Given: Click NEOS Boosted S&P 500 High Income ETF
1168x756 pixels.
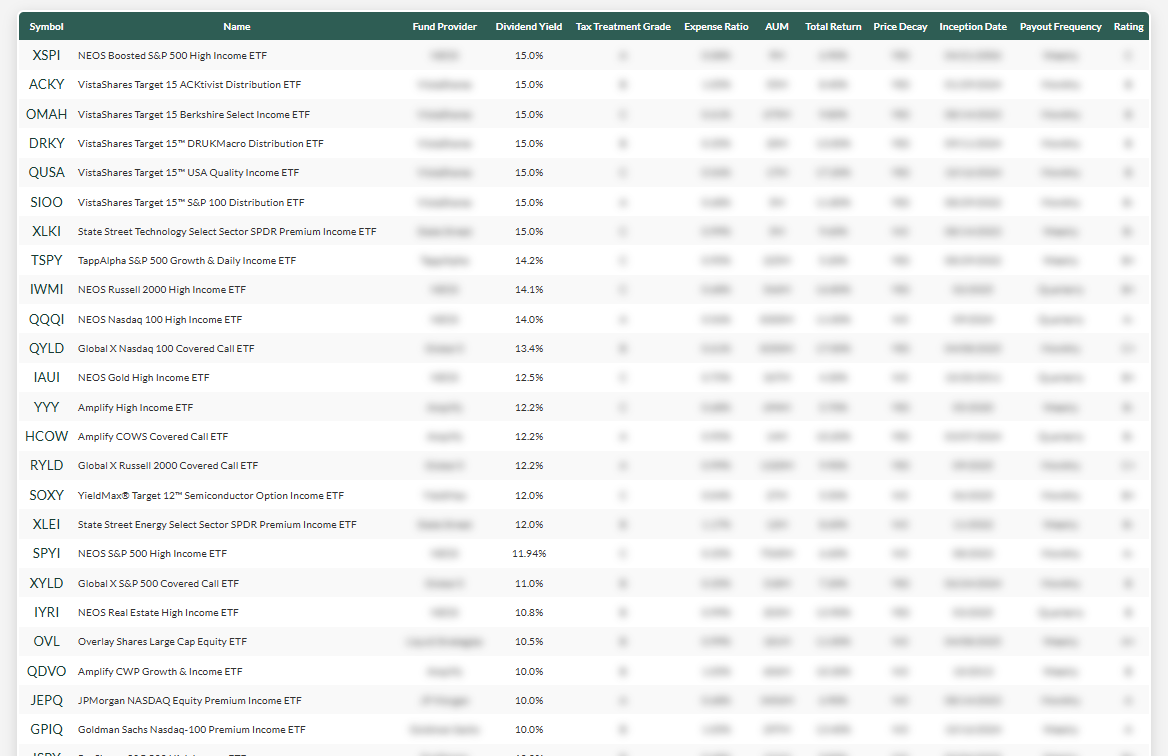Looking at the screenshot, I should (172, 56).
